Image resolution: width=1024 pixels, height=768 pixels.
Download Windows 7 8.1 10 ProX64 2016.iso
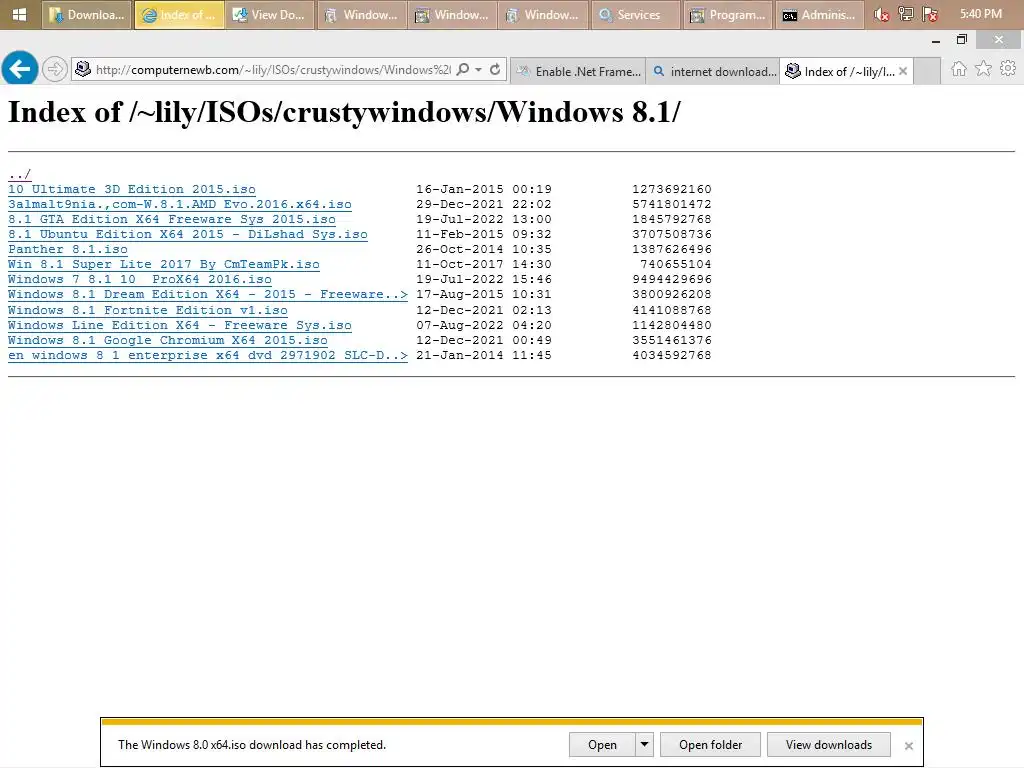click(x=140, y=280)
